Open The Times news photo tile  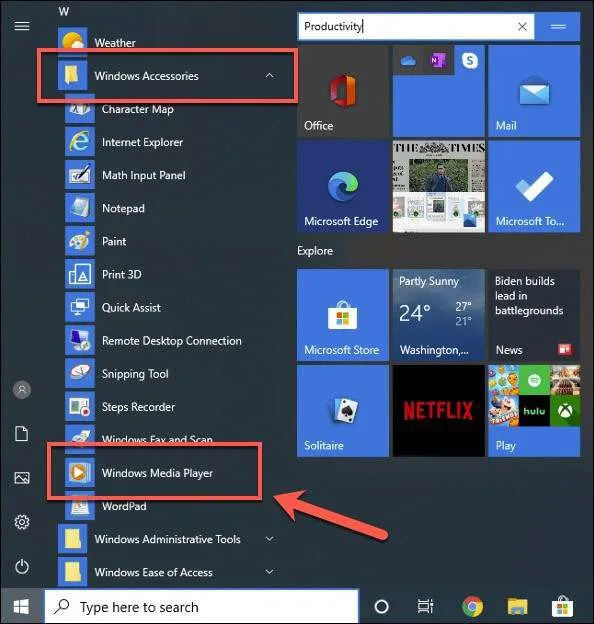438,187
